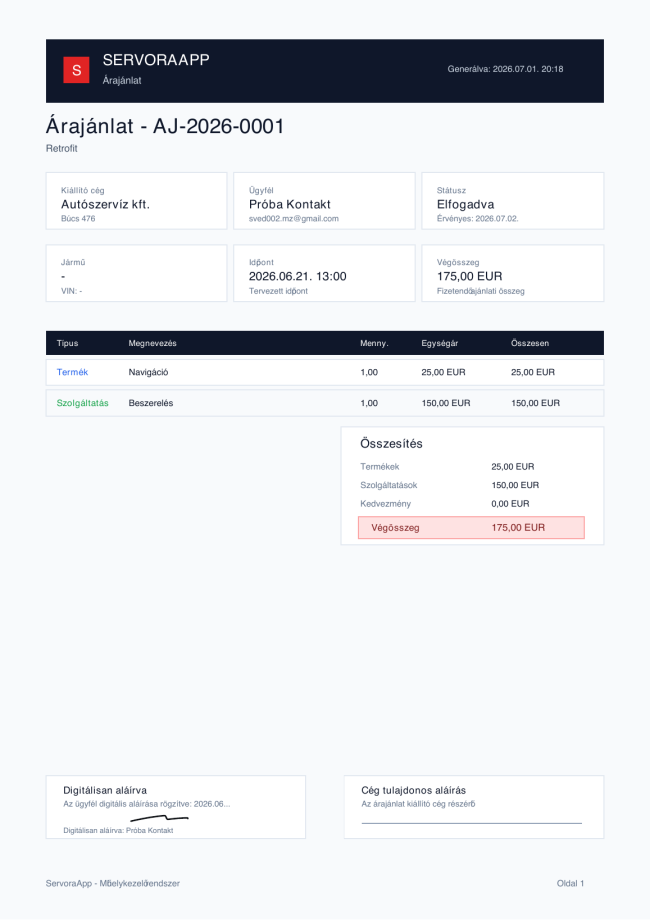Click the generation date 2026.07.01. 20:18
The image size is (650, 920).
pos(528,69)
